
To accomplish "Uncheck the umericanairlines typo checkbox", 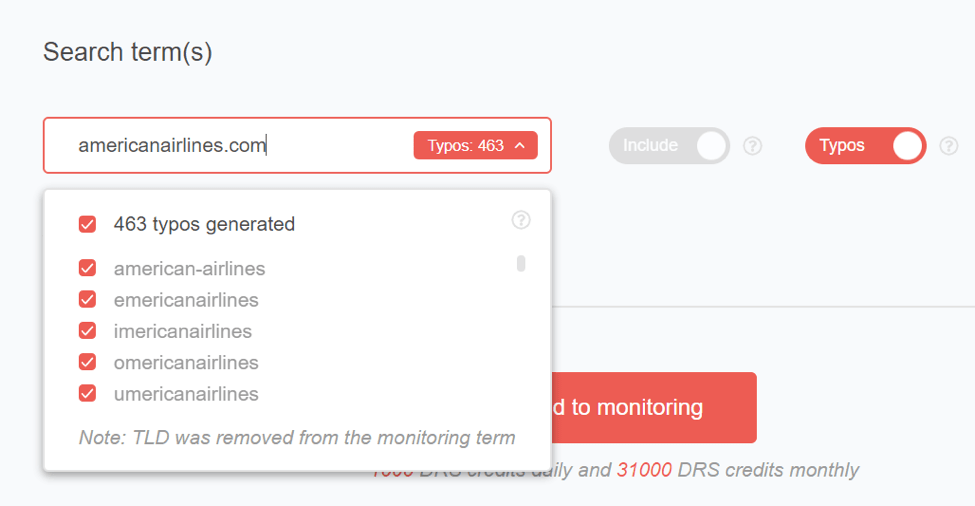I will click(x=88, y=393).
